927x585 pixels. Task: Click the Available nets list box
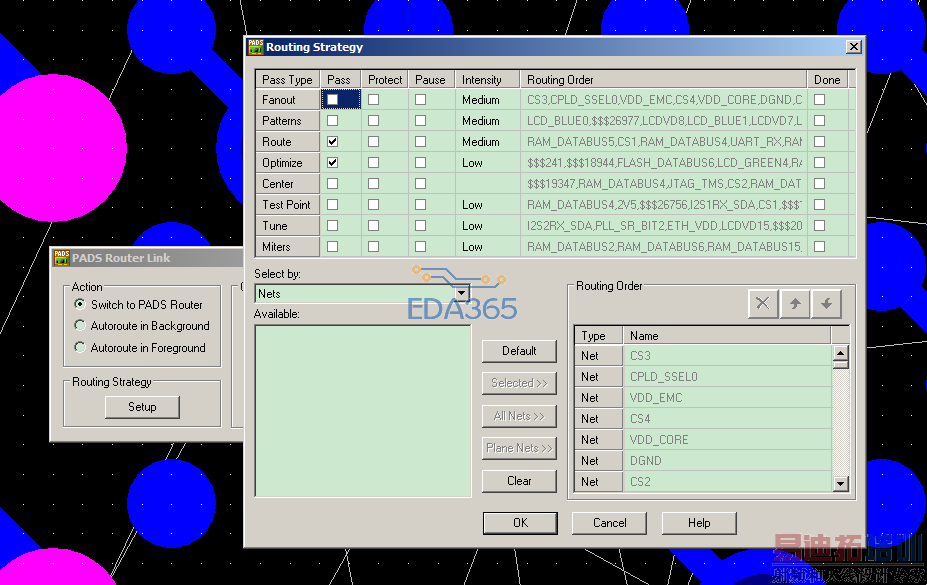(x=363, y=411)
